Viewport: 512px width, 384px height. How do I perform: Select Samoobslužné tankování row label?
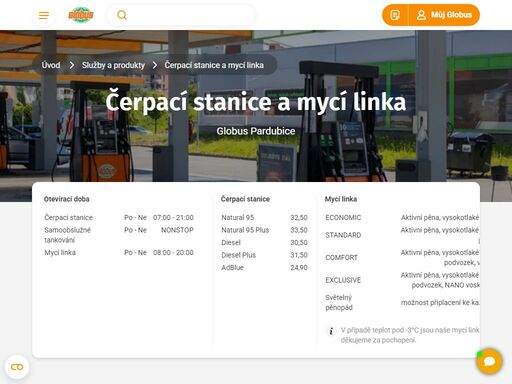67,235
